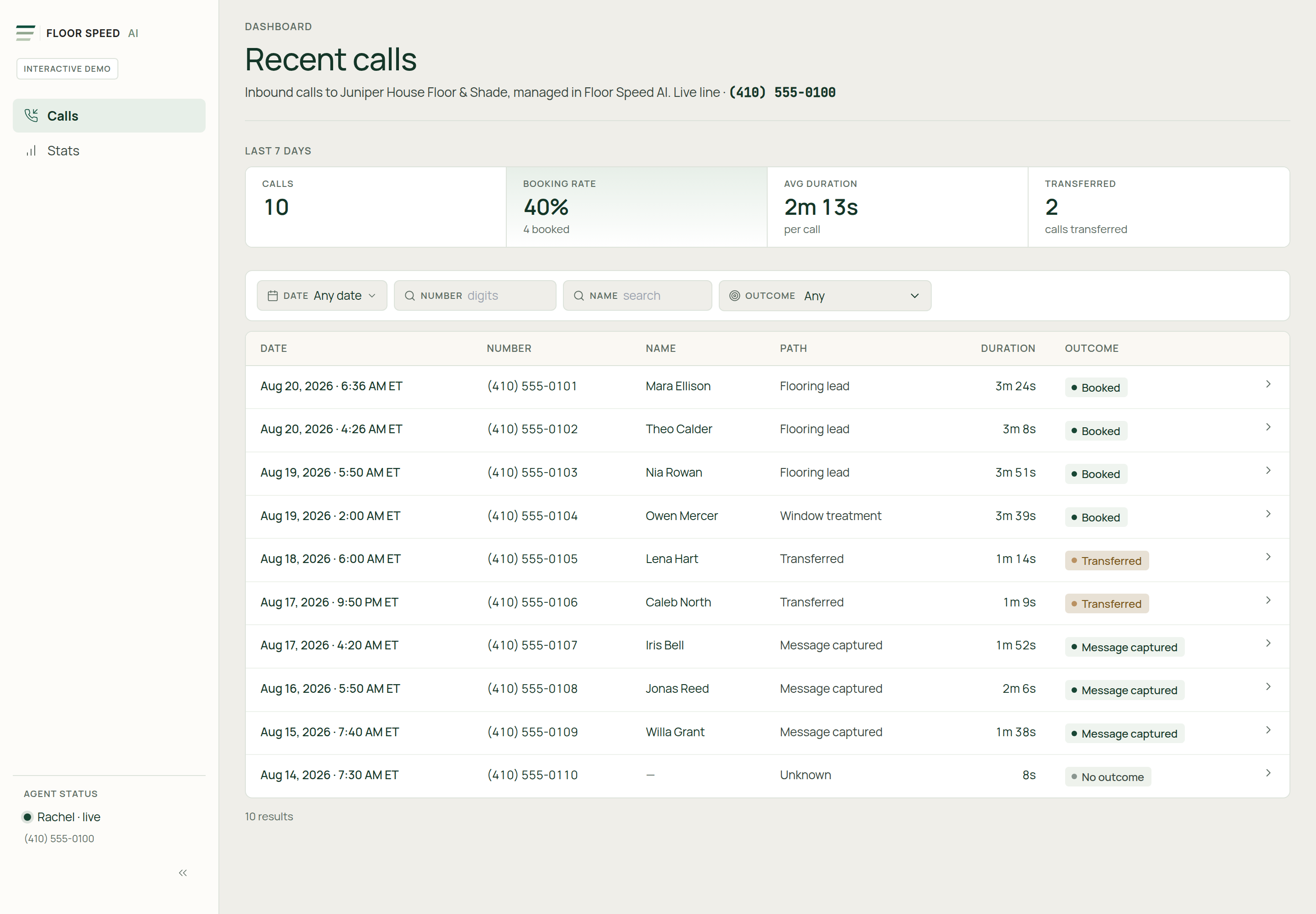Open Iris Bell call via row chevron
This screenshot has width=1316, height=914.
click(1268, 643)
